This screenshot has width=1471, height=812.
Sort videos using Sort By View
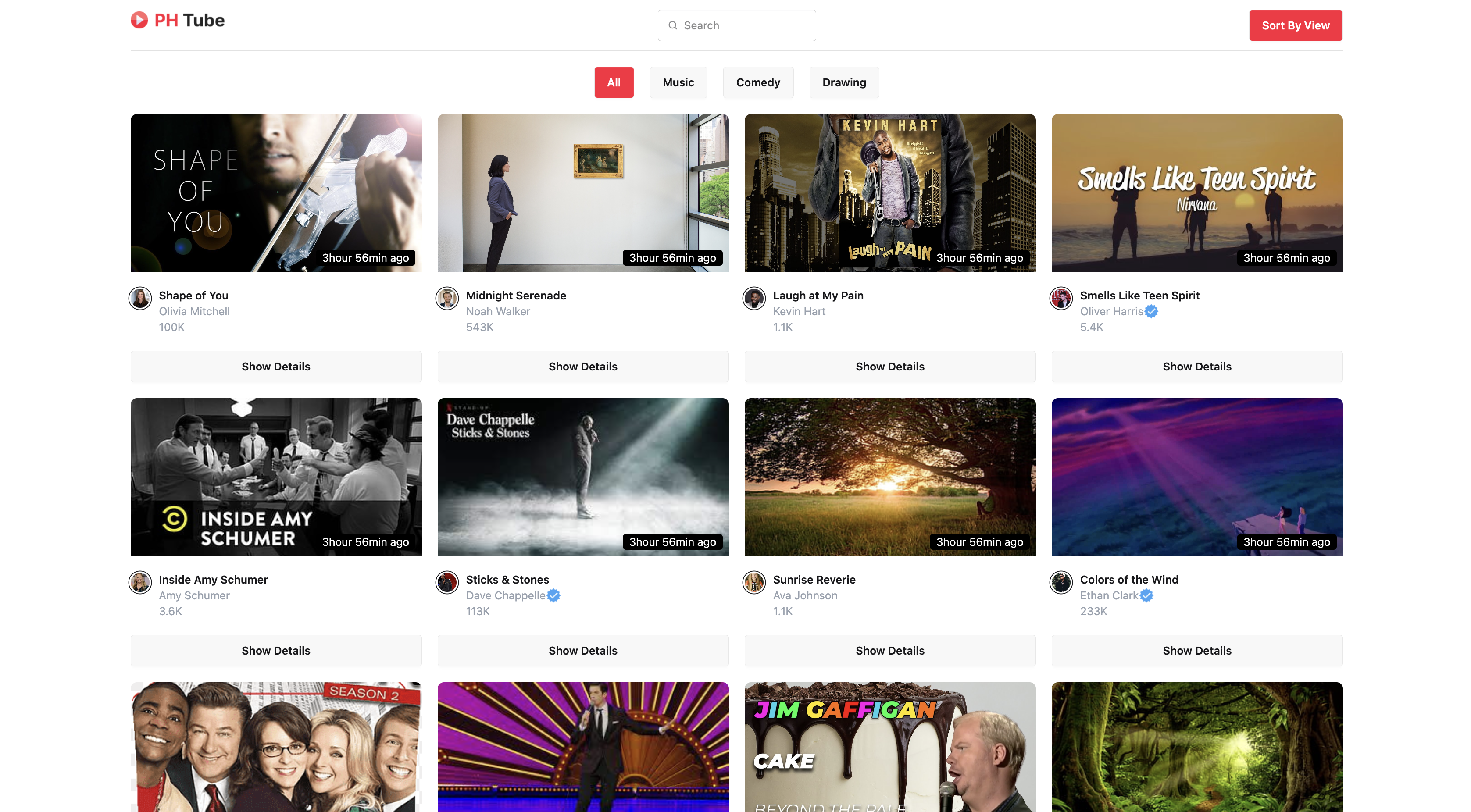click(x=1296, y=26)
